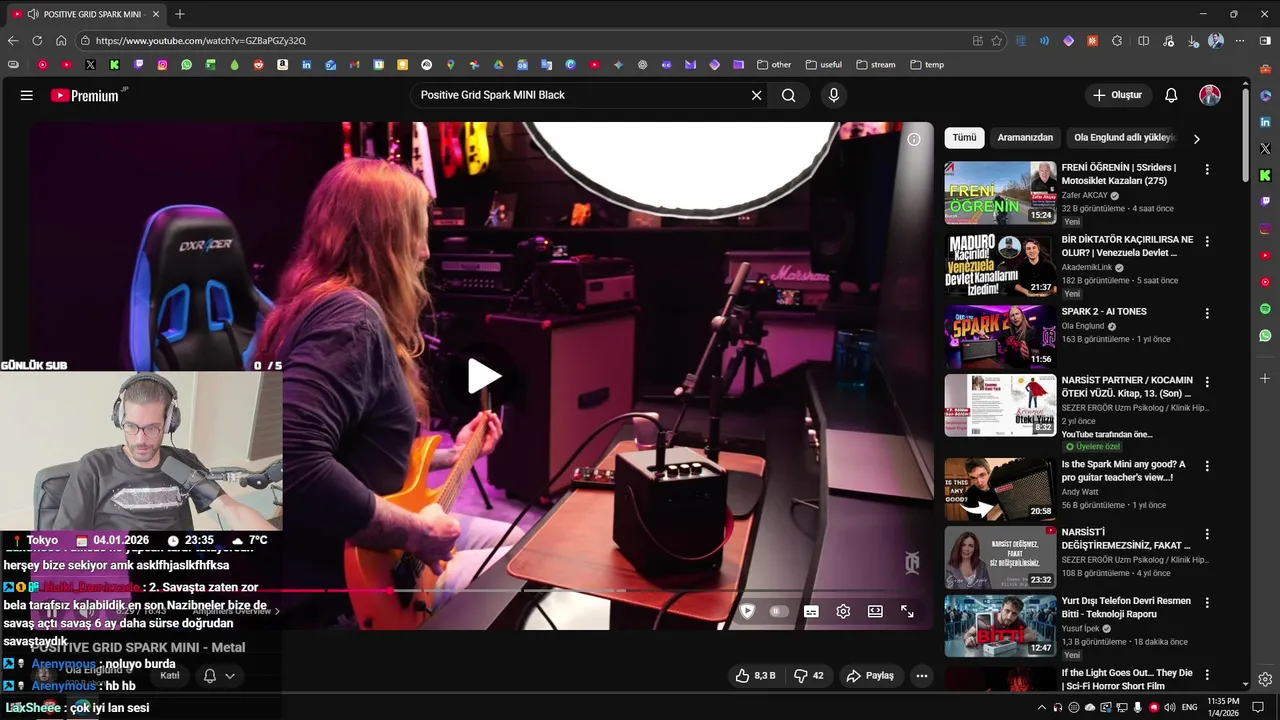
Task: Open browser extensions puzzle icon
Action: tap(1117, 41)
